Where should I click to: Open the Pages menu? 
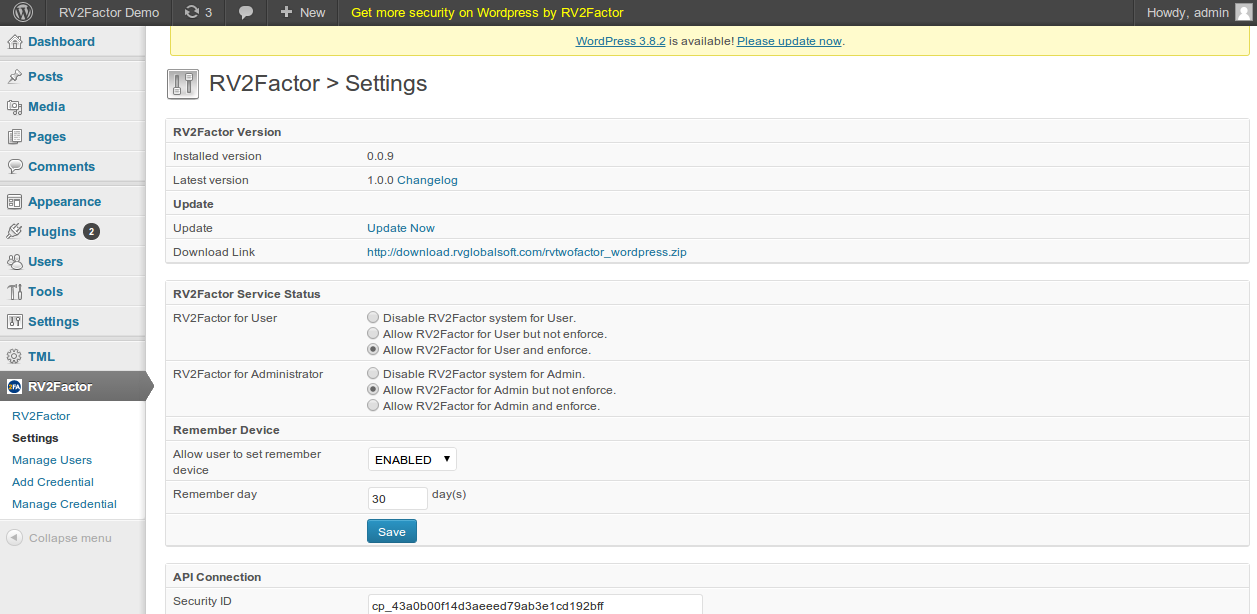coord(47,137)
